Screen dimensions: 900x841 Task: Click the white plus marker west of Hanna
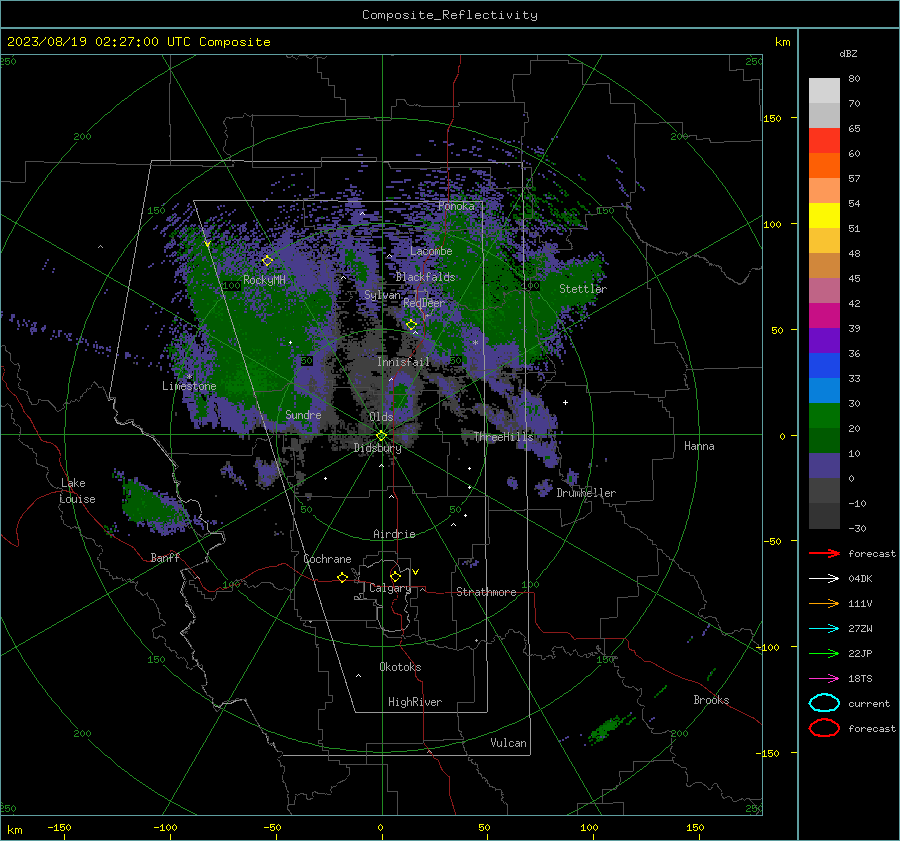[x=565, y=402]
